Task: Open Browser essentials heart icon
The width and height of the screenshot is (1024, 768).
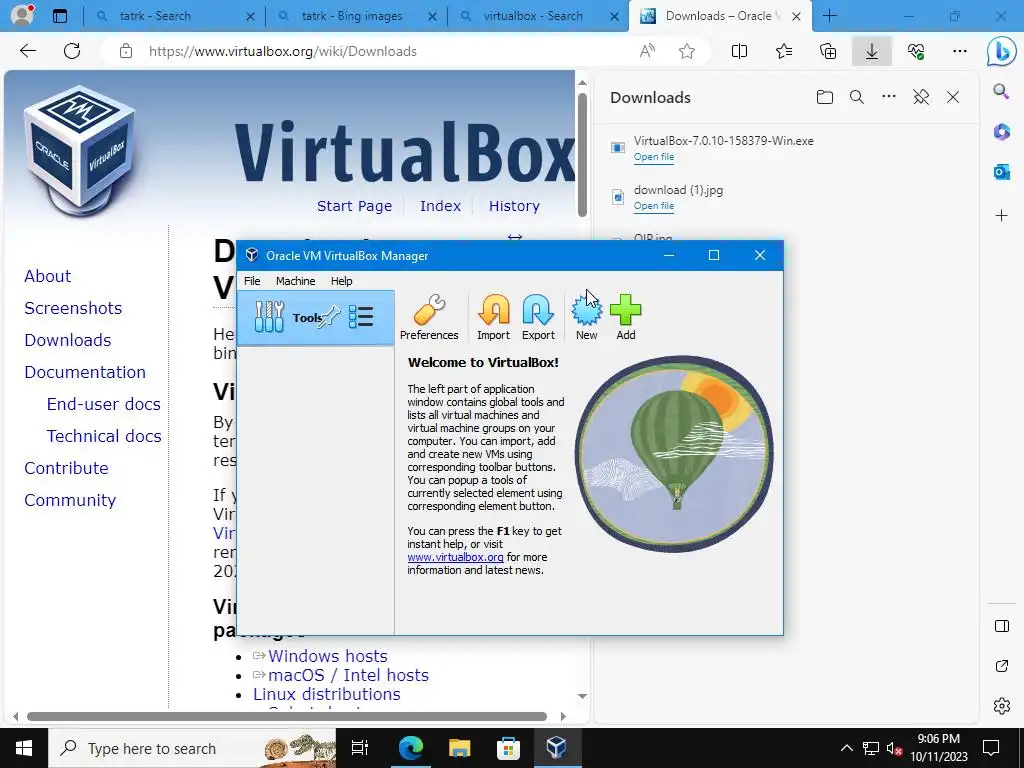Action: pyautogui.click(x=916, y=51)
